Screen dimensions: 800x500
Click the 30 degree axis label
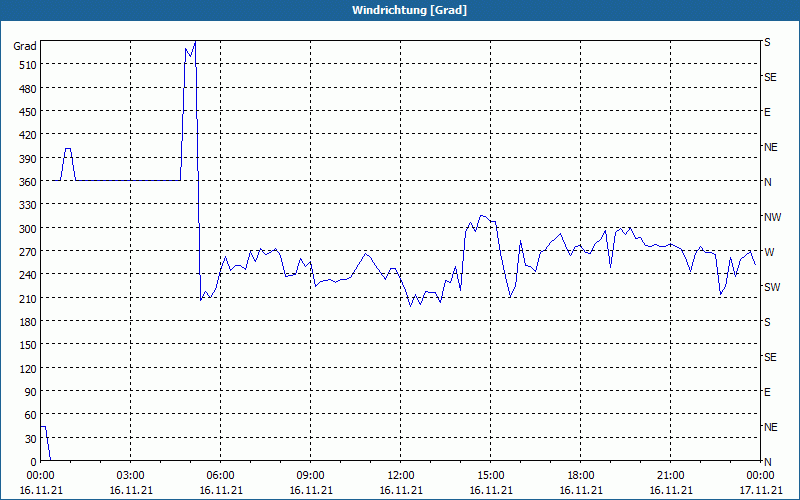pyautogui.click(x=31, y=438)
